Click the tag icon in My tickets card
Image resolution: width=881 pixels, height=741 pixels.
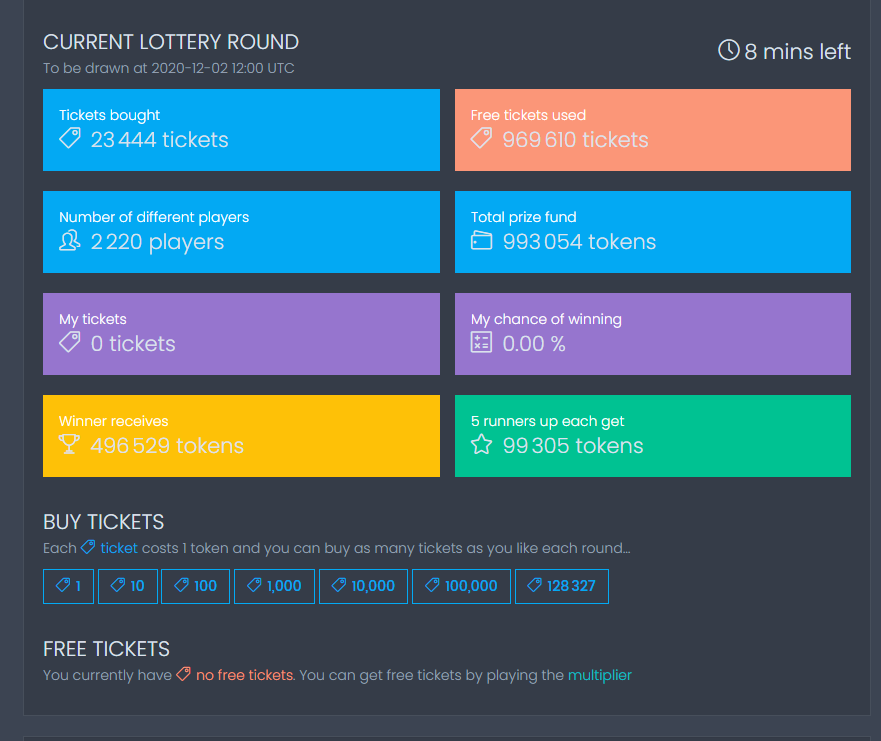pos(70,342)
